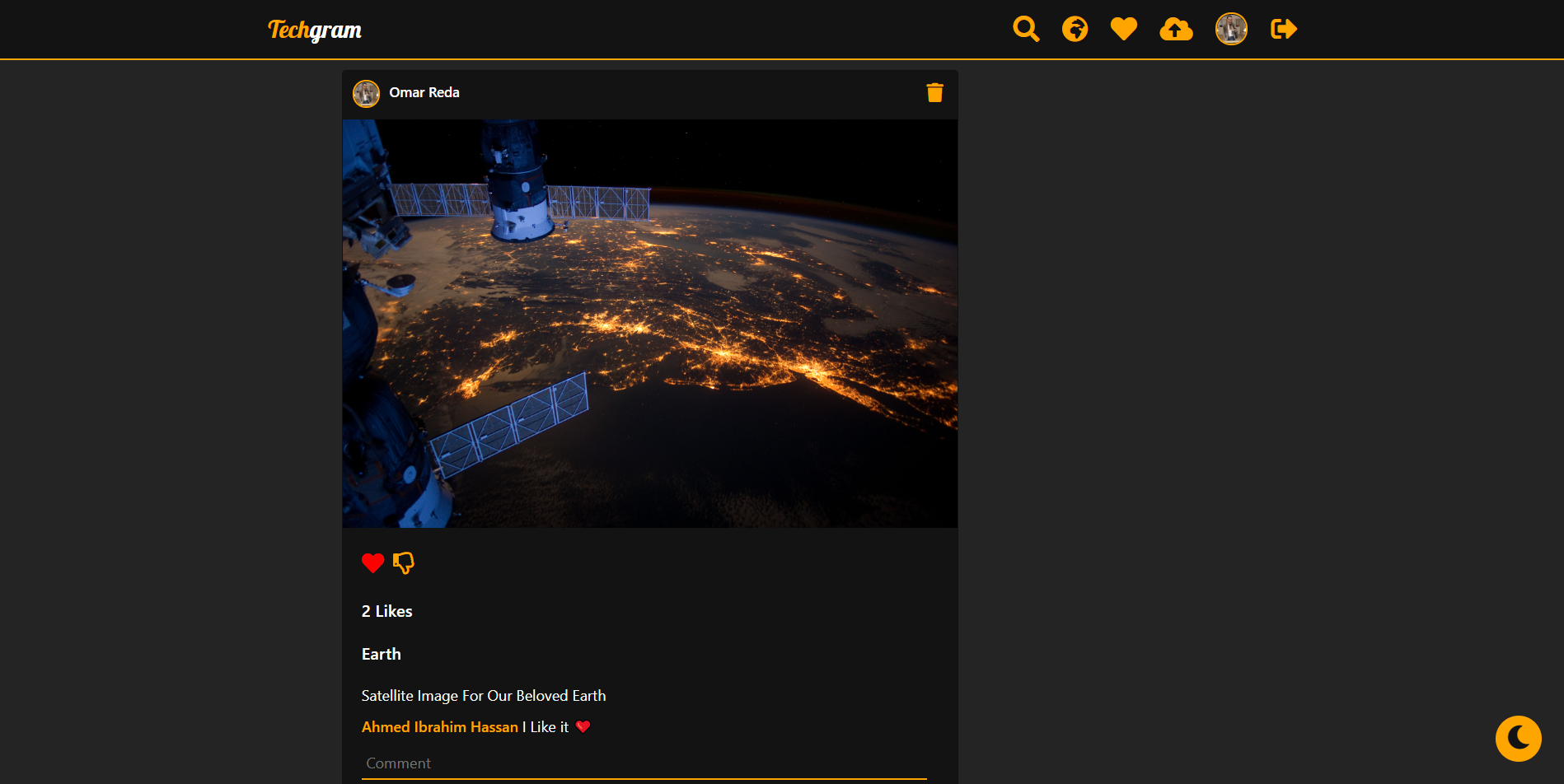The height and width of the screenshot is (784, 1564).
Task: Open Omar Reda's post avatar
Action: click(366, 94)
